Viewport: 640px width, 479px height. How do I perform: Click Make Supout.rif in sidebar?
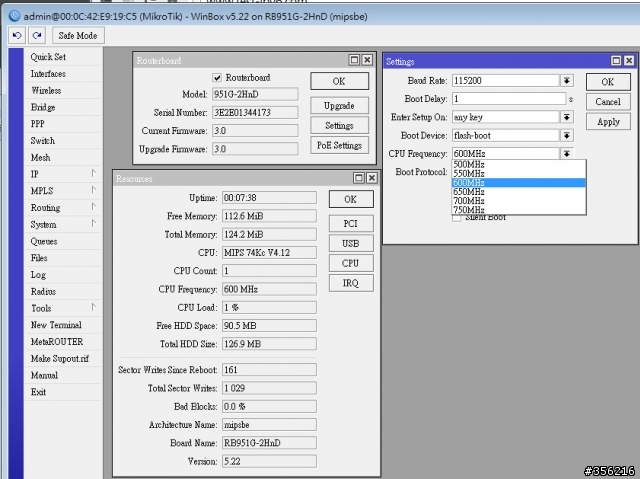click(x=63, y=358)
